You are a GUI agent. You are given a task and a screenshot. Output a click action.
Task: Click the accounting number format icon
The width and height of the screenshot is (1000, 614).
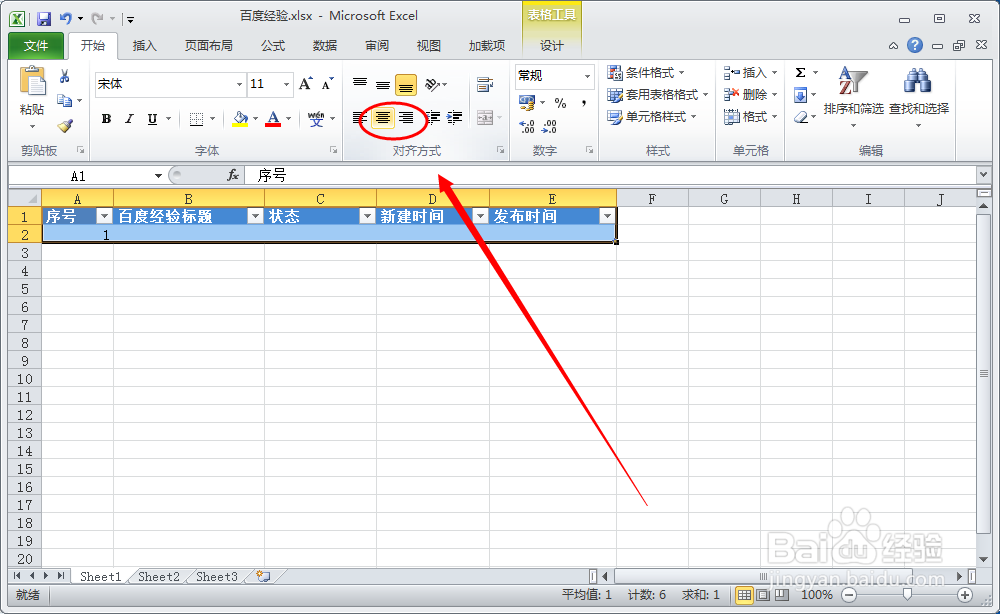527,102
